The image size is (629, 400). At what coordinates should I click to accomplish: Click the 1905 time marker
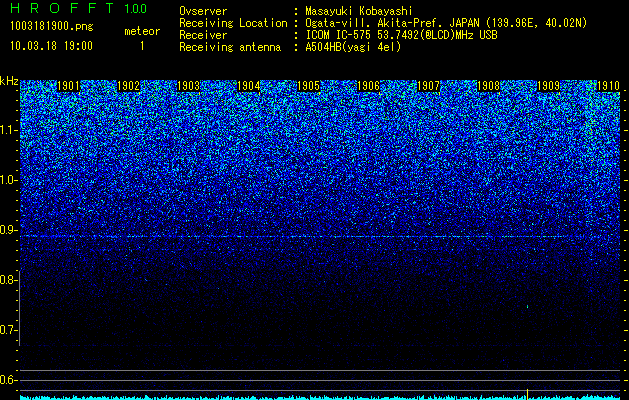pos(308,86)
